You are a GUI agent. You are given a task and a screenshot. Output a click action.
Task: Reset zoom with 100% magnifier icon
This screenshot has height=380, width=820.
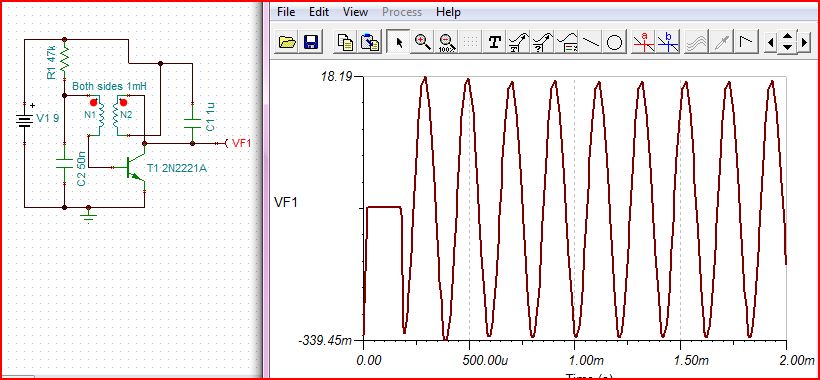coord(446,42)
